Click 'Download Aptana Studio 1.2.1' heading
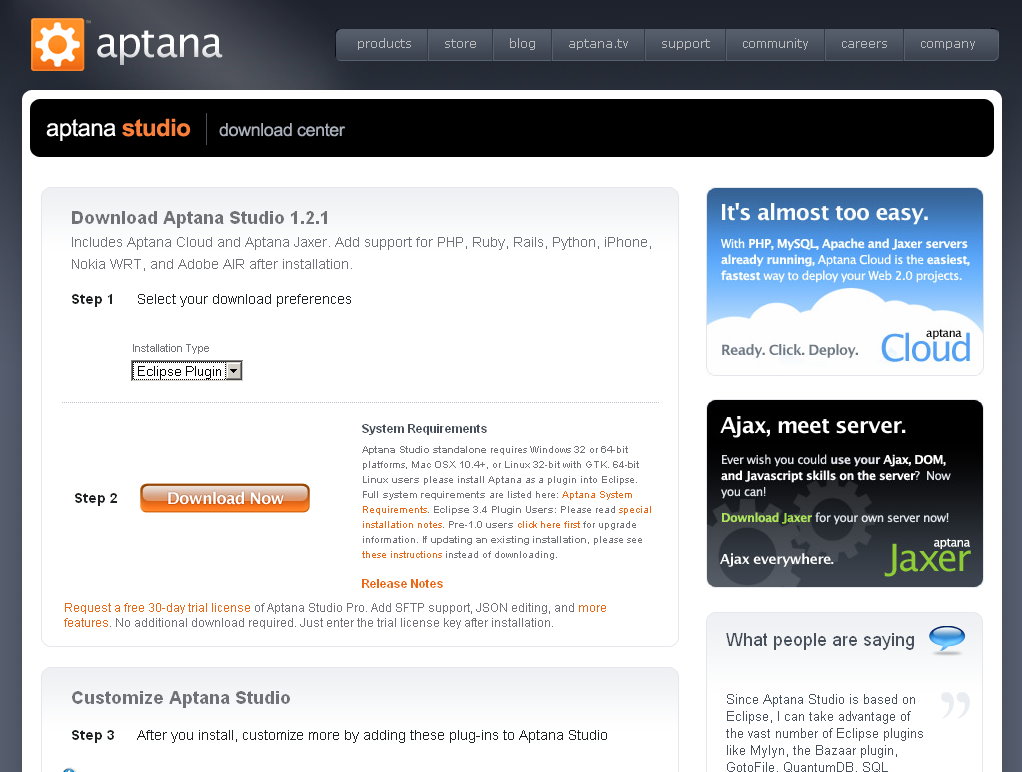The image size is (1022, 772). (x=199, y=218)
